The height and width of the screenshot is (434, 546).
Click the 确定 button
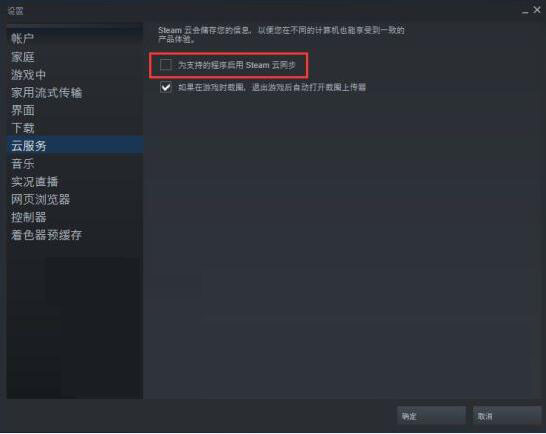431,416
